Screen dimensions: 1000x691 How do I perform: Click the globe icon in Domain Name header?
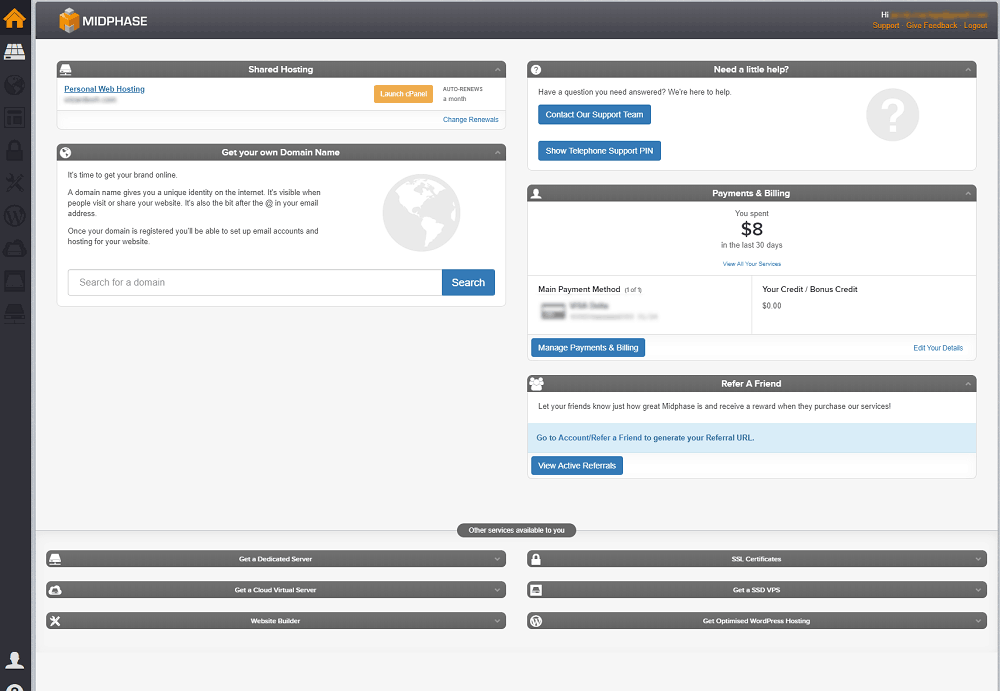pyautogui.click(x=66, y=152)
